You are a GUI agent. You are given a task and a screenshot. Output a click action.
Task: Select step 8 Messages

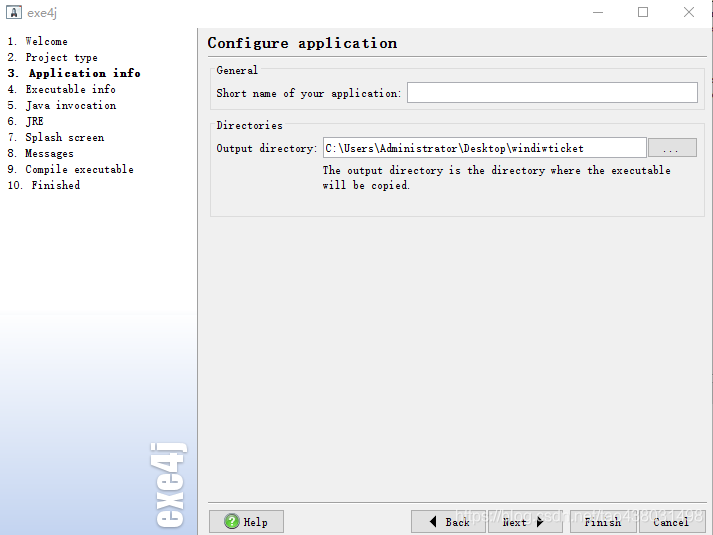40,153
